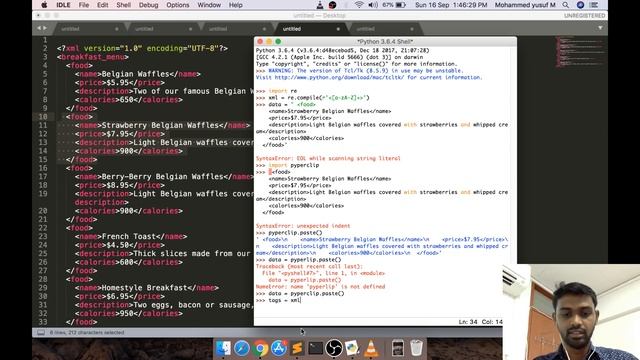The image size is (640, 360).
Task: Open the Wi-Fi status menu
Action: pos(359,5)
